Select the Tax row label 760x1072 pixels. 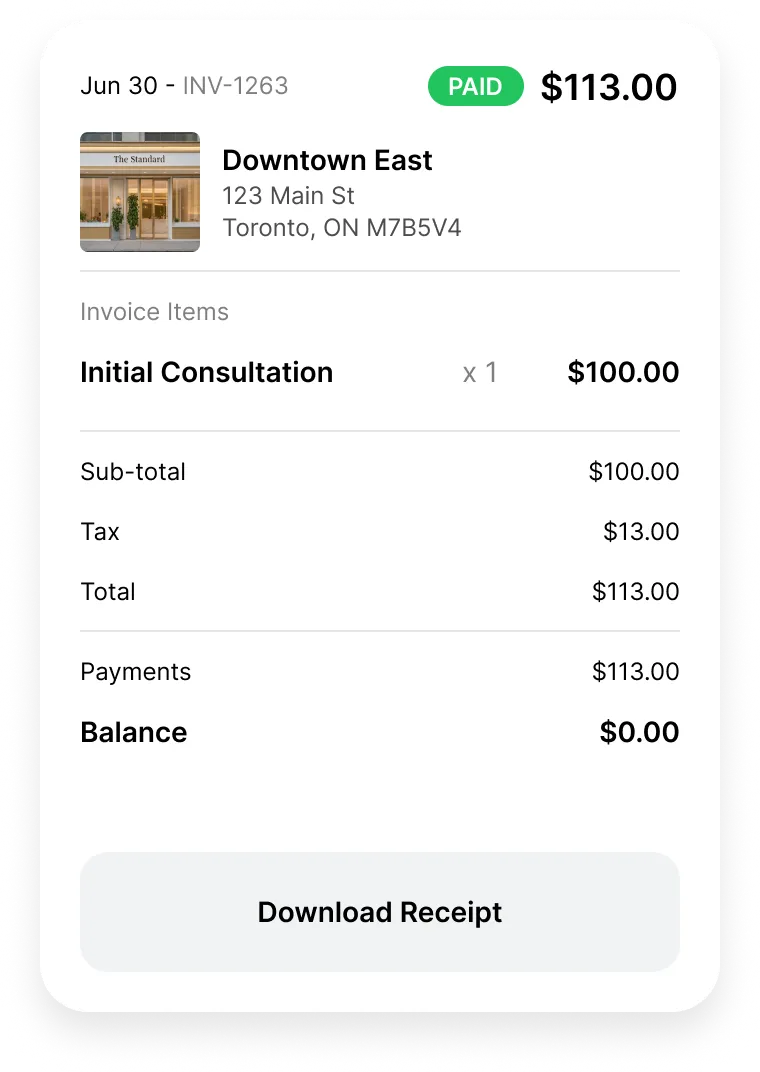100,532
